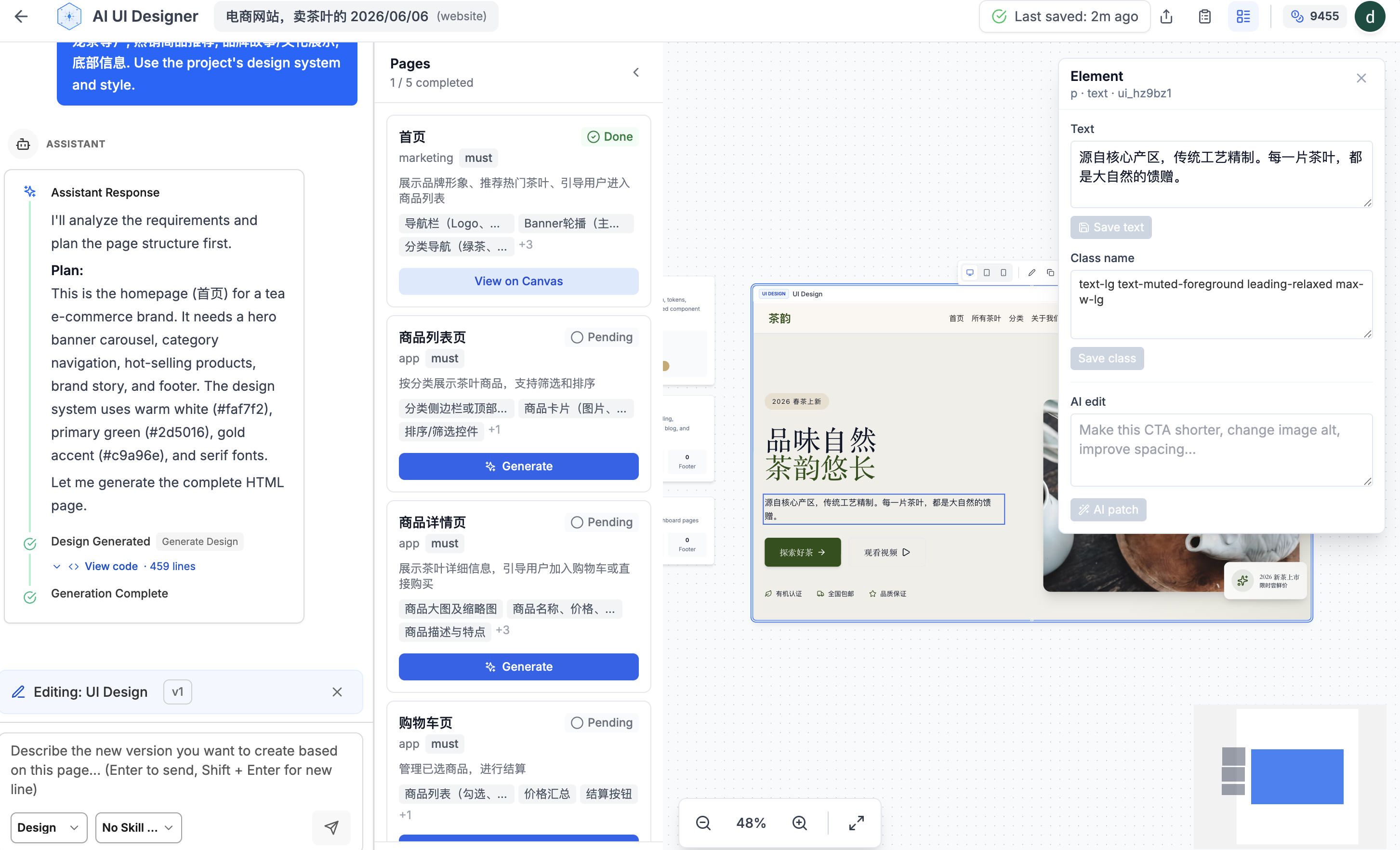Click the assistant robot icon
The height and width of the screenshot is (850, 1400).
(23, 144)
